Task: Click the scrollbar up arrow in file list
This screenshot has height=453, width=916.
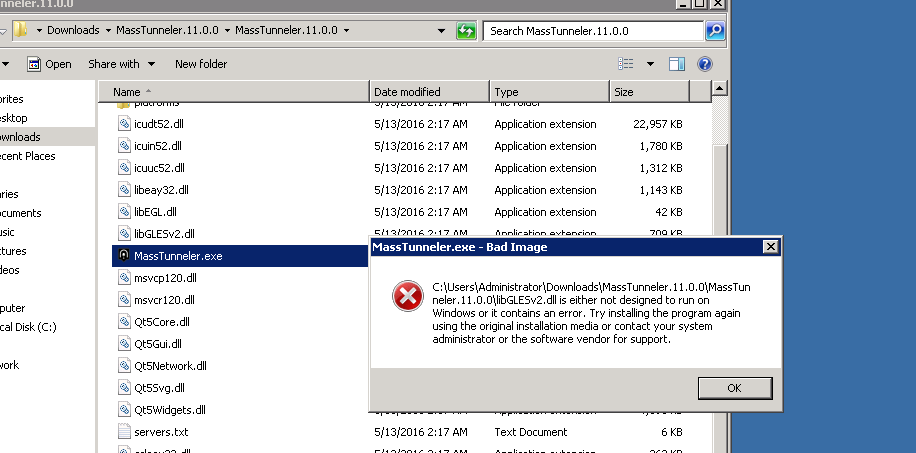Action: 719,89
